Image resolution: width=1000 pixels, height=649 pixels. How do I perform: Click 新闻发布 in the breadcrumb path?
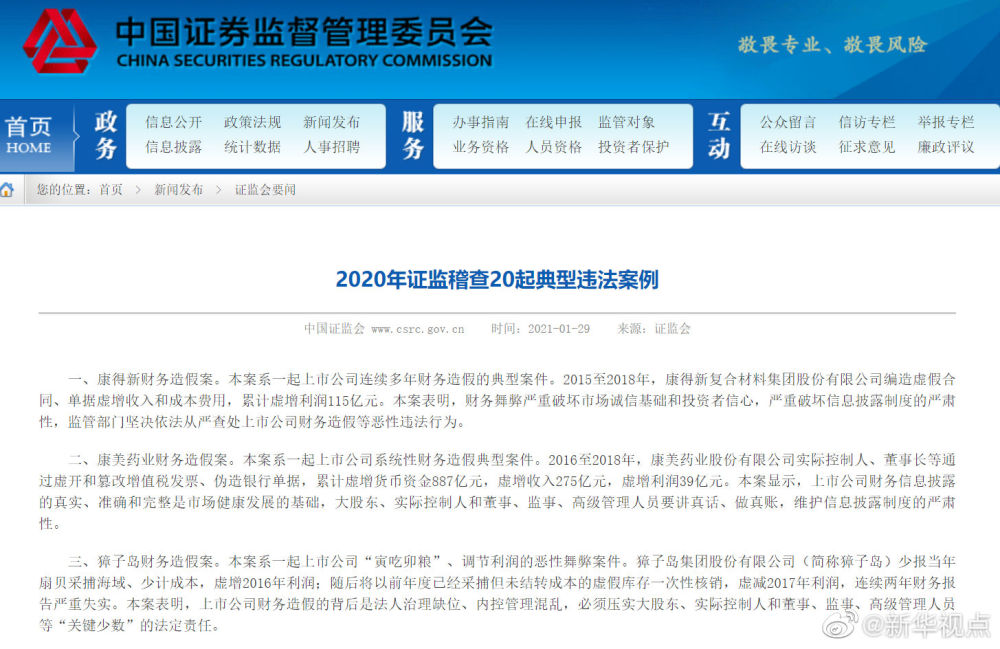coord(178,190)
